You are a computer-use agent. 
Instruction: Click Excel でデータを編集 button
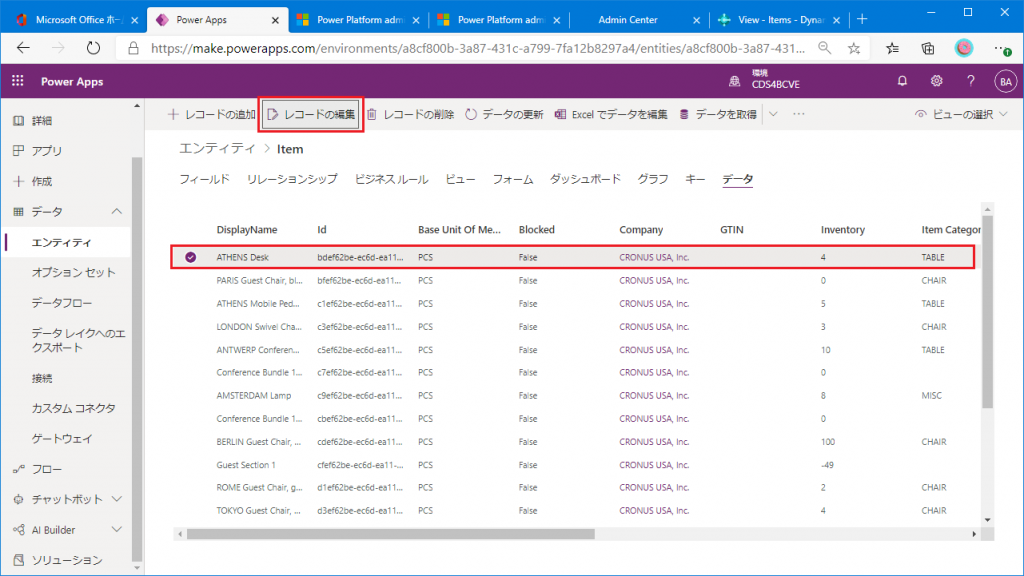point(611,114)
